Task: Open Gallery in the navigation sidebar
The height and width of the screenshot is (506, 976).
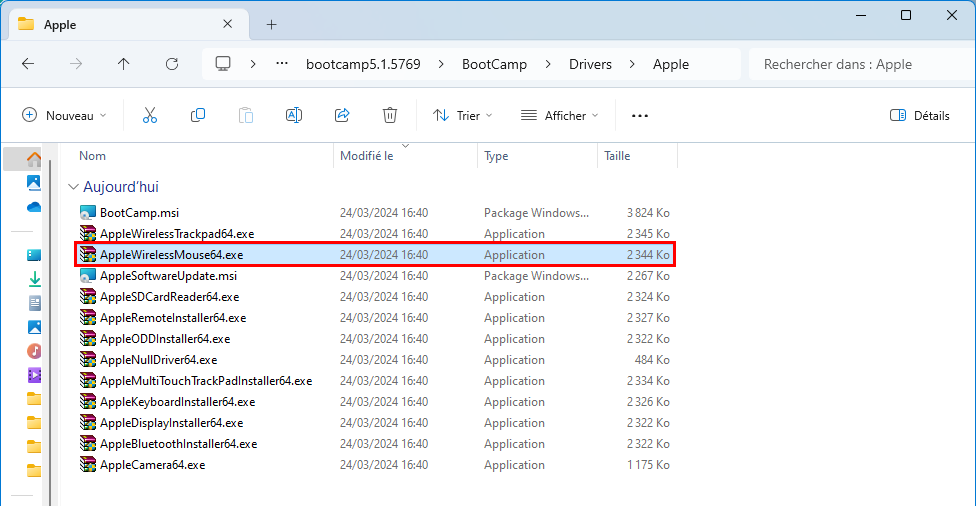Action: click(x=34, y=182)
